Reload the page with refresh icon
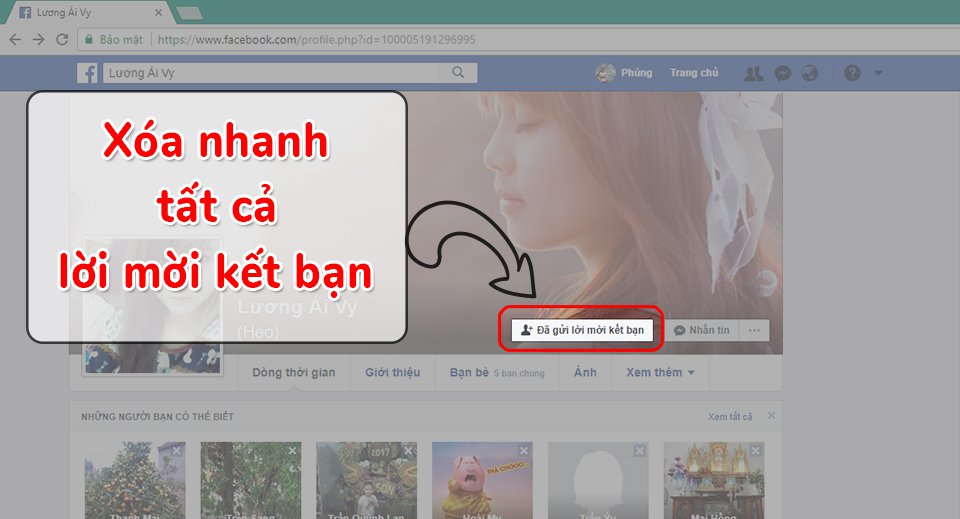The height and width of the screenshot is (519, 960). tap(62, 40)
